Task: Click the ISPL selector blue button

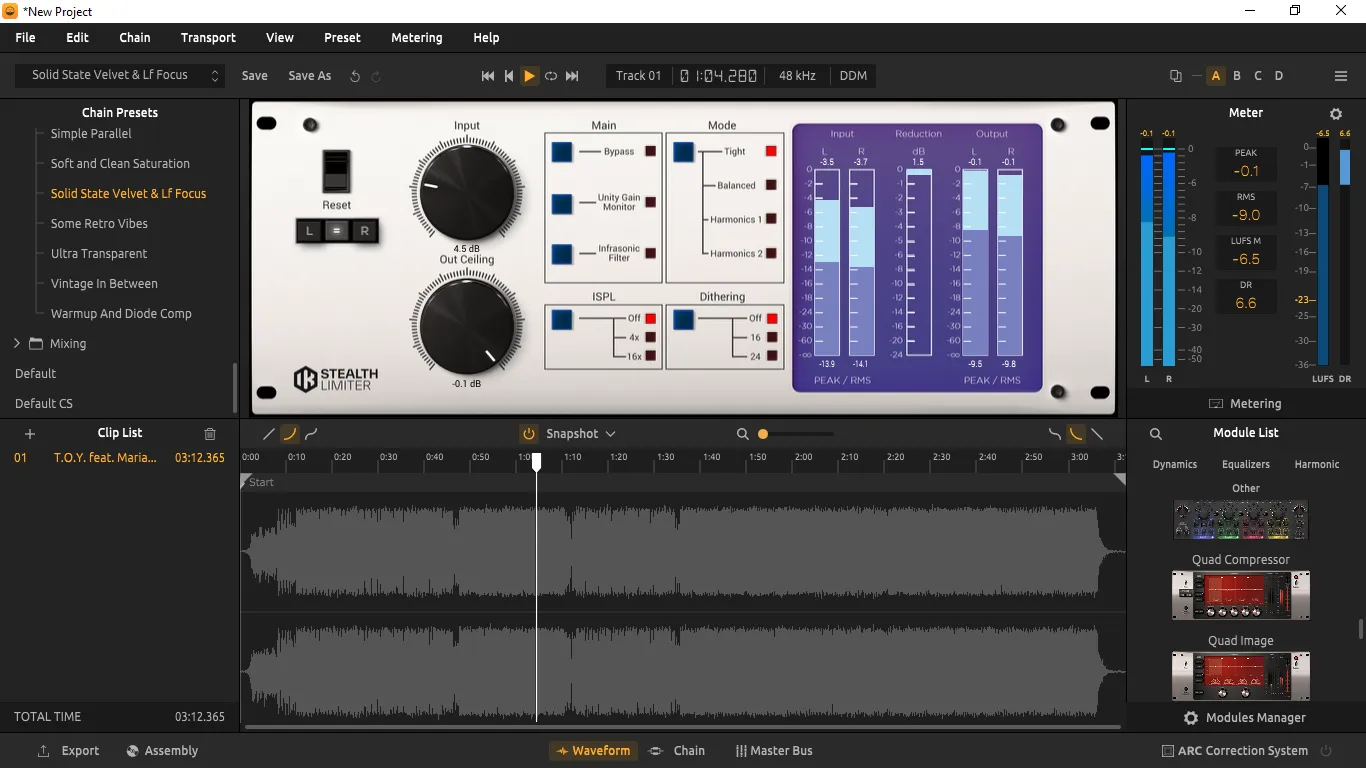Action: pyautogui.click(x=562, y=320)
